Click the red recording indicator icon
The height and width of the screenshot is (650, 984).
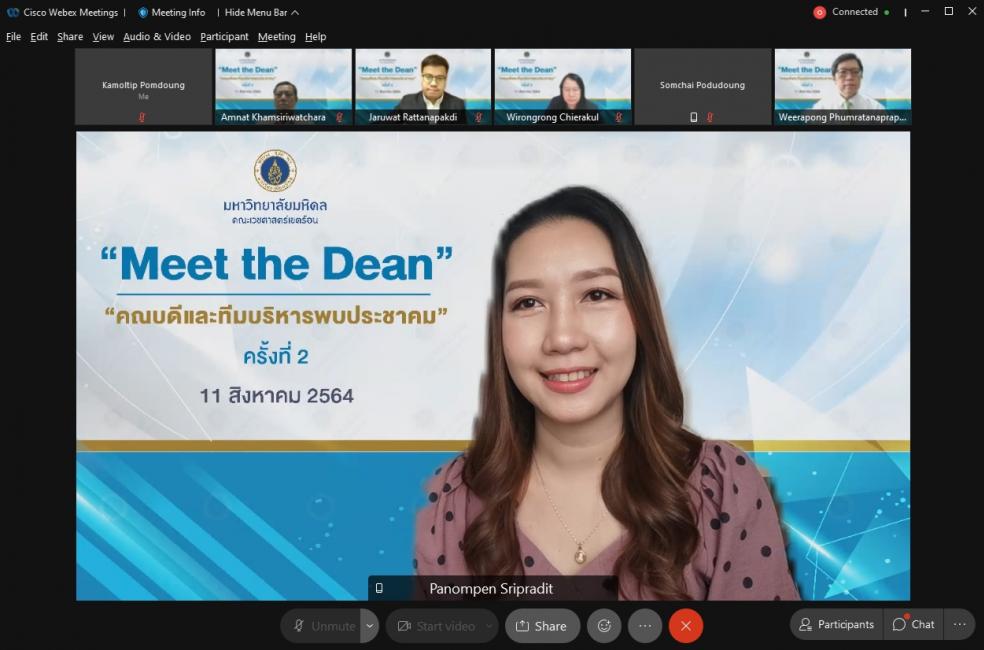(820, 12)
